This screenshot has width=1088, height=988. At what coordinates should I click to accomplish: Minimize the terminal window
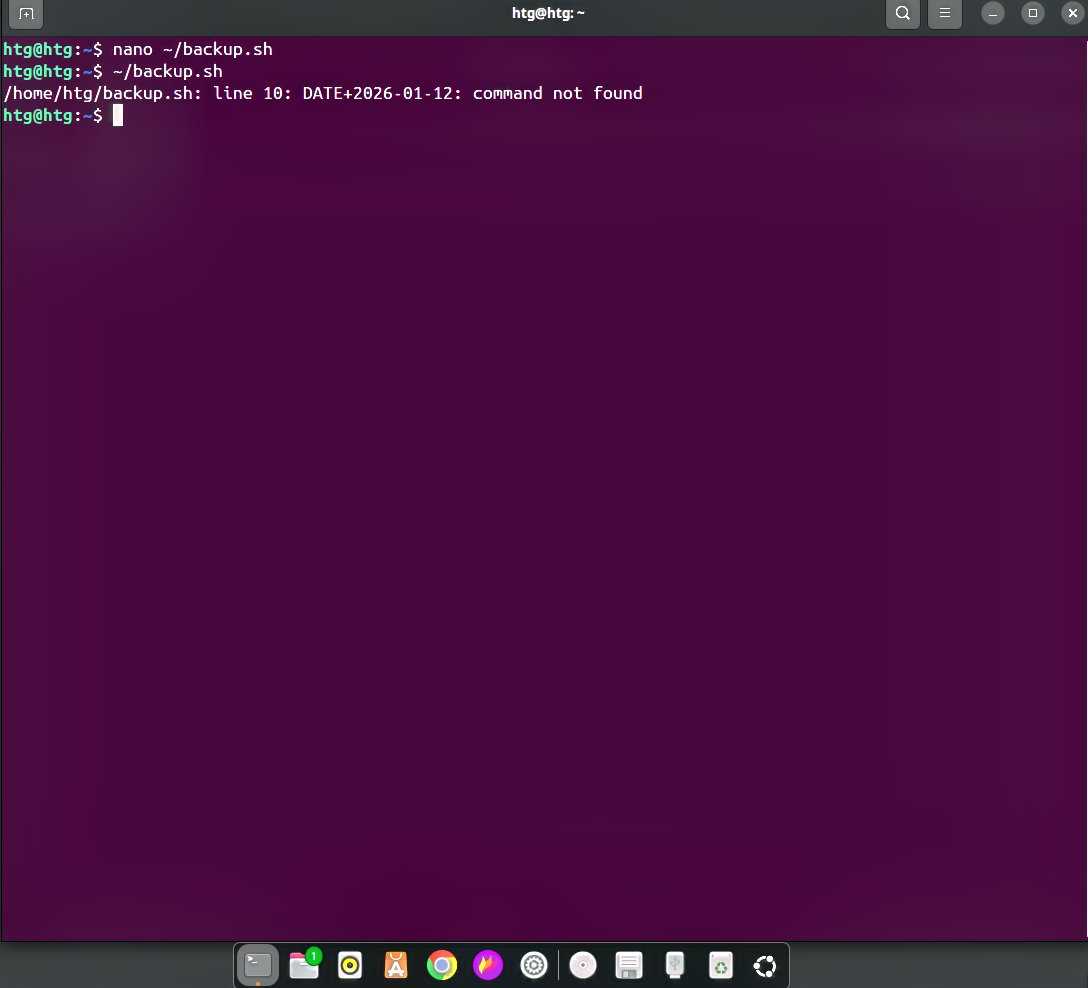pos(992,13)
